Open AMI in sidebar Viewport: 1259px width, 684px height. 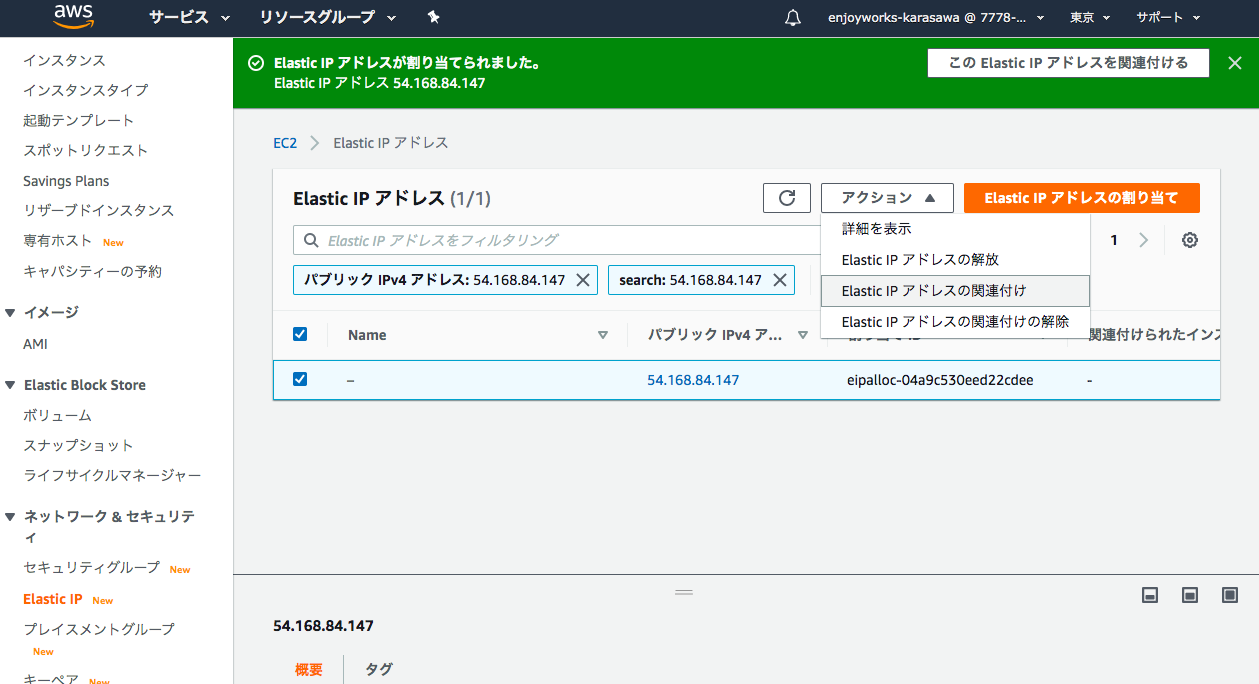[35, 344]
